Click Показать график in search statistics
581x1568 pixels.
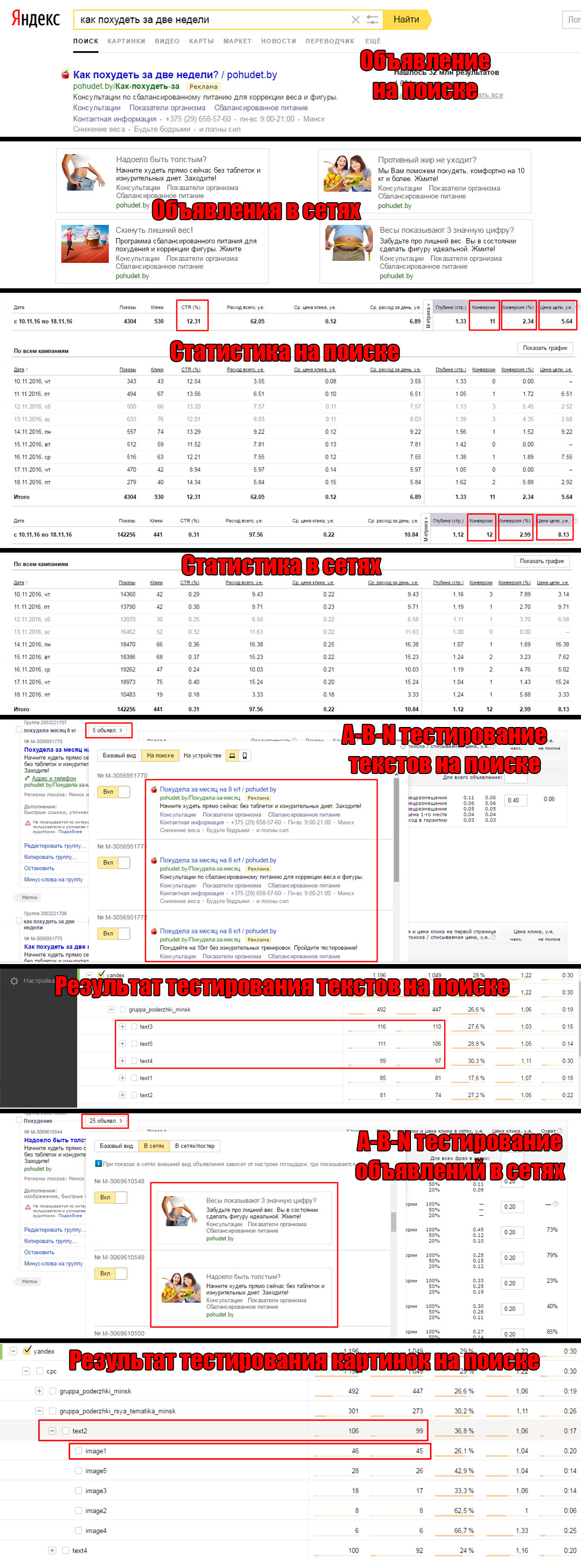pos(545,347)
